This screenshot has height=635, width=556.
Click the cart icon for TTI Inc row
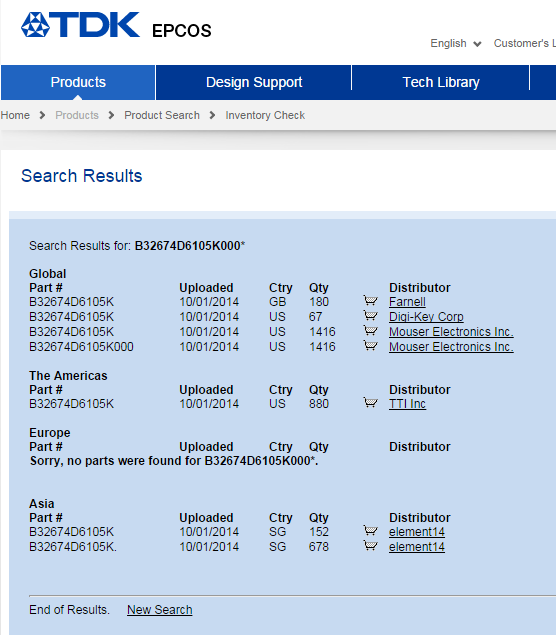[x=371, y=403]
